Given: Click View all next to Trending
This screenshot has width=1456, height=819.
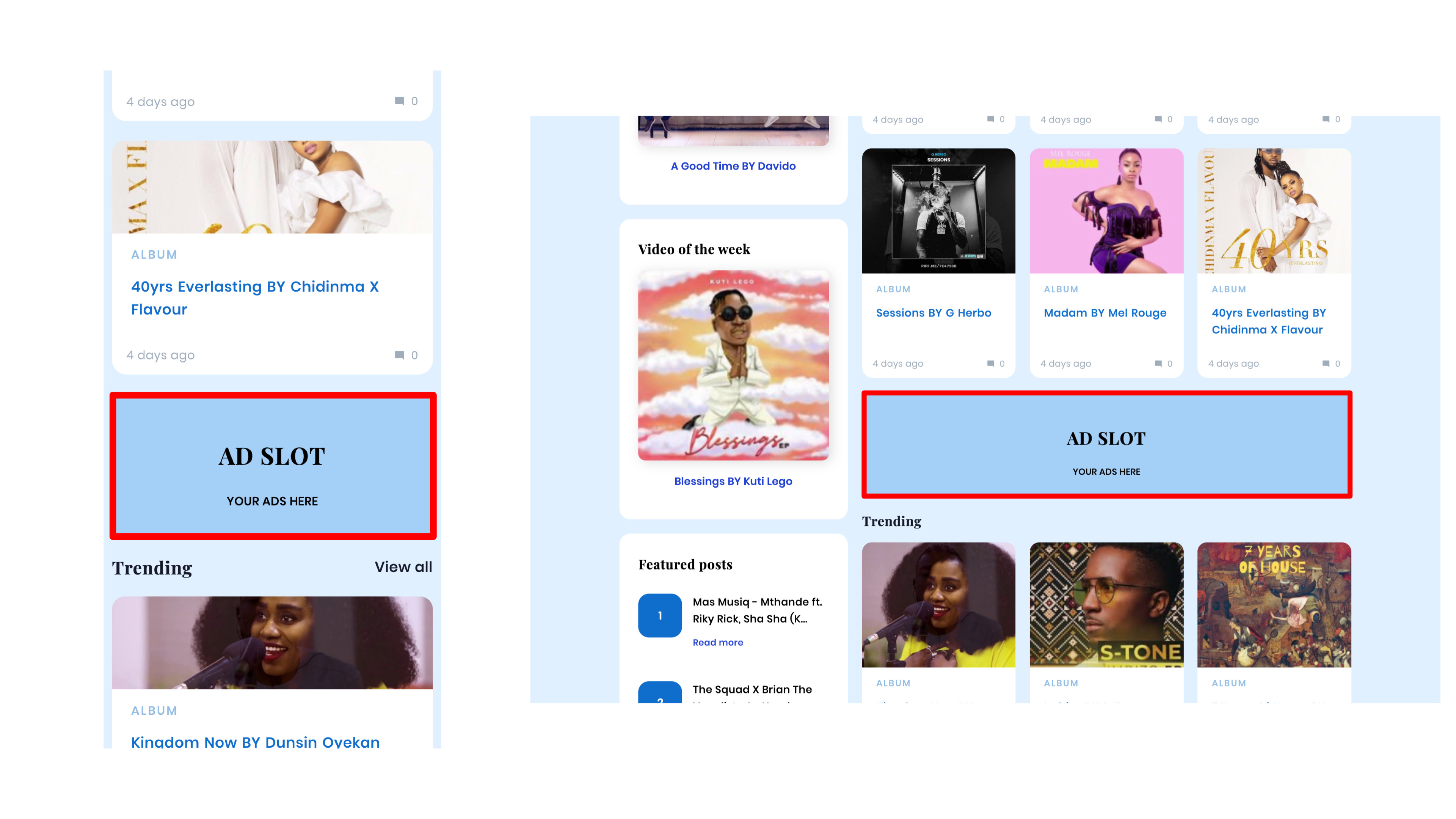Looking at the screenshot, I should (x=403, y=567).
